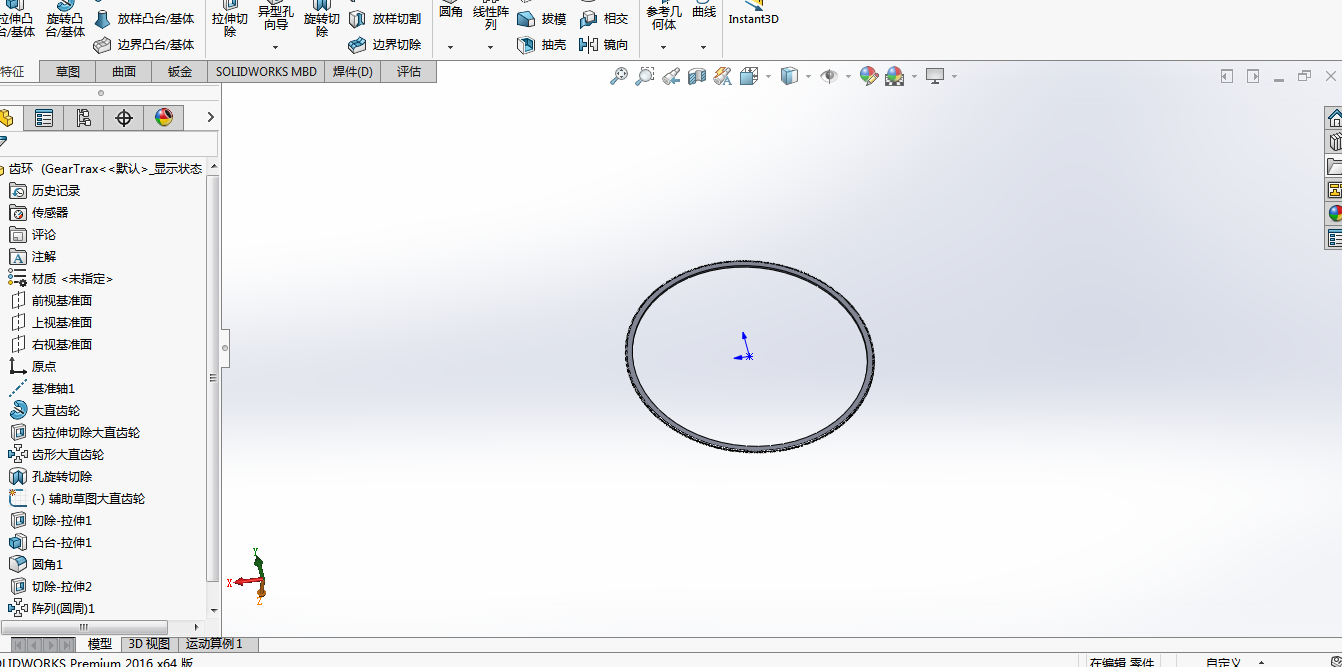
Task: Open the Linear Pattern (线性阵列) dropdown arrow
Action: tap(490, 47)
